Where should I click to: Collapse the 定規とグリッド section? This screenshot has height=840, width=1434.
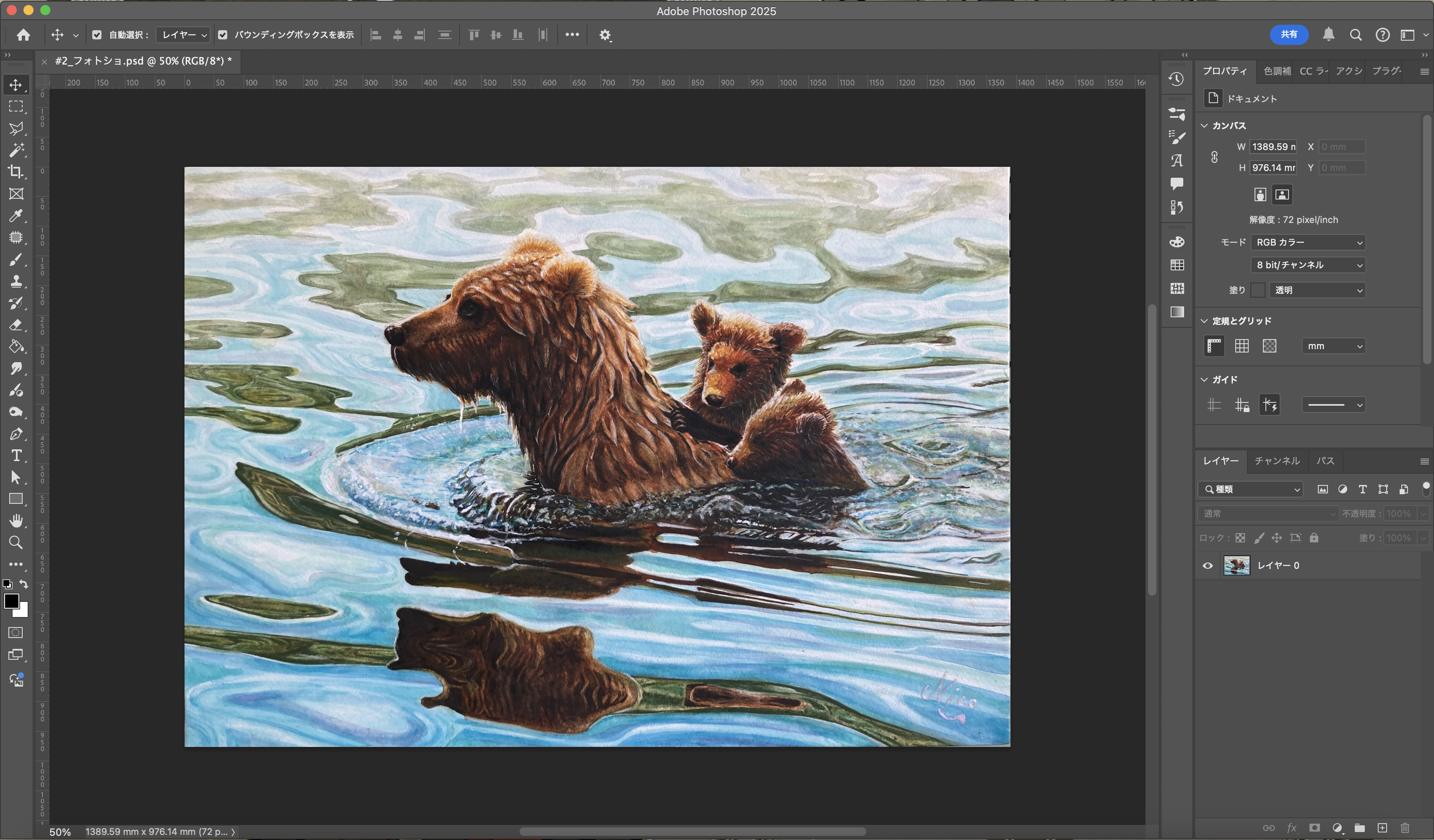point(1204,321)
